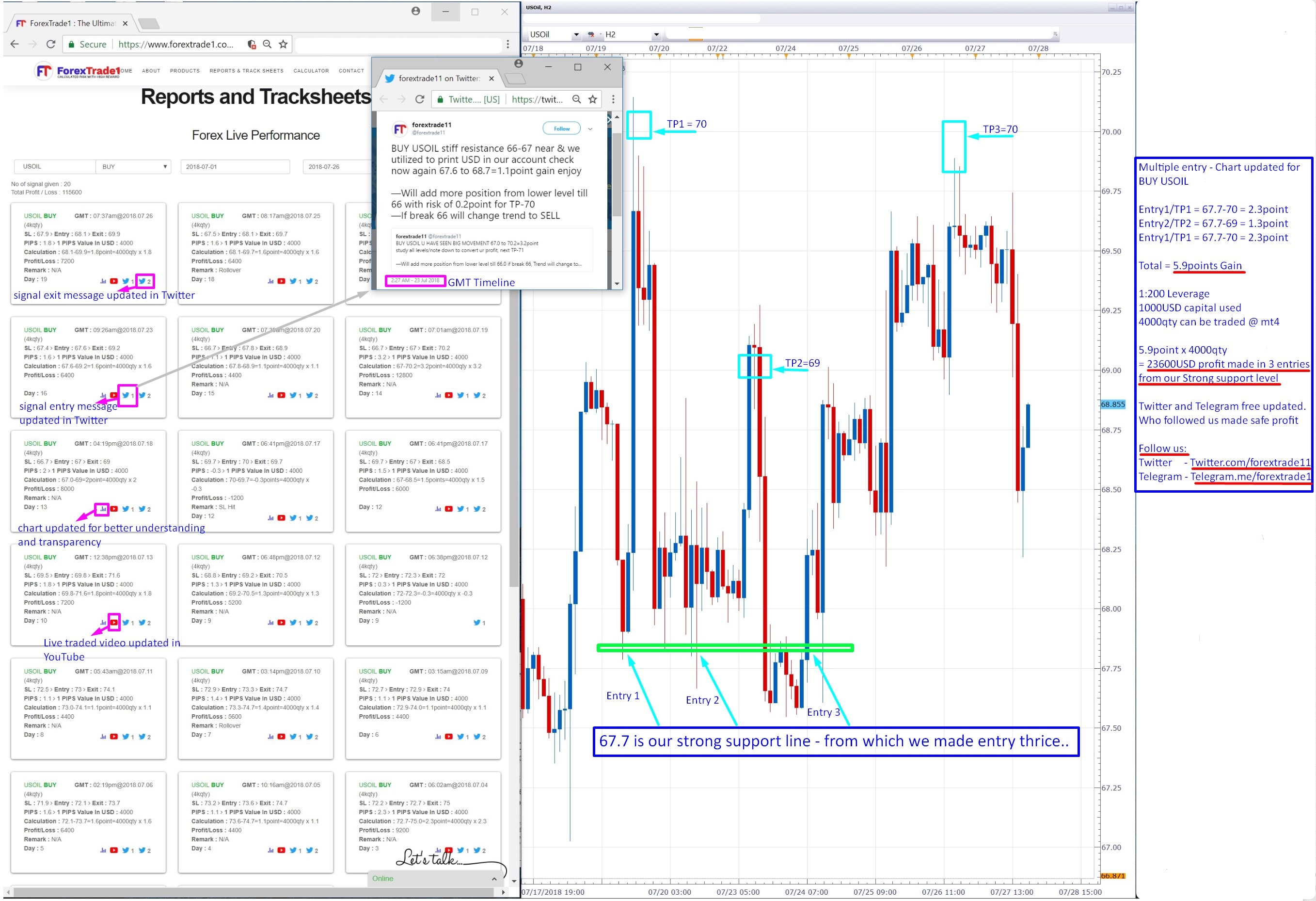Viewport: 1316px width, 901px height.
Task: Open the profile icon in the Twitter window title bar
Action: [518, 64]
